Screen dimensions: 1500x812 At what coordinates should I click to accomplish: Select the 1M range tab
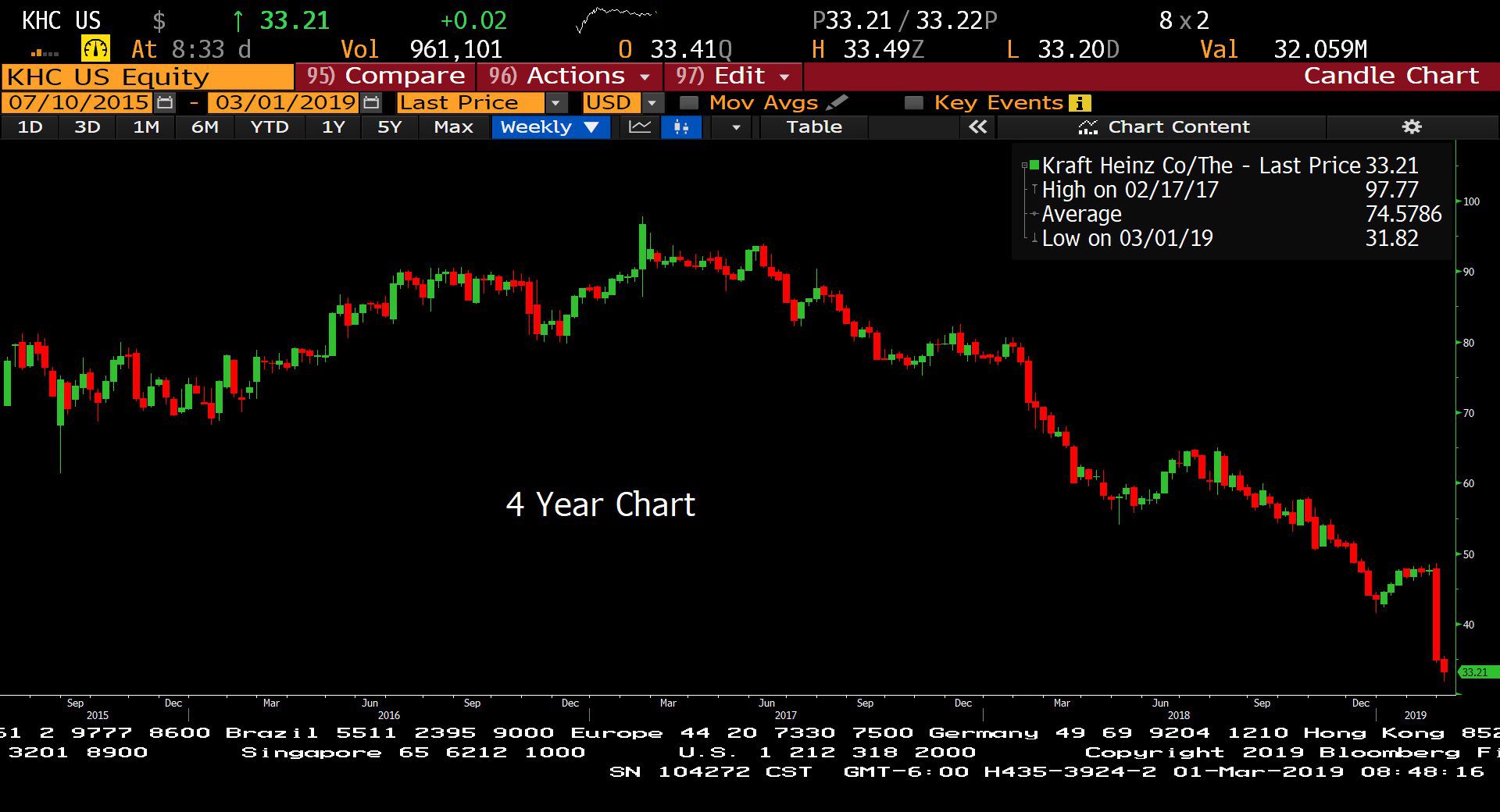tap(146, 127)
